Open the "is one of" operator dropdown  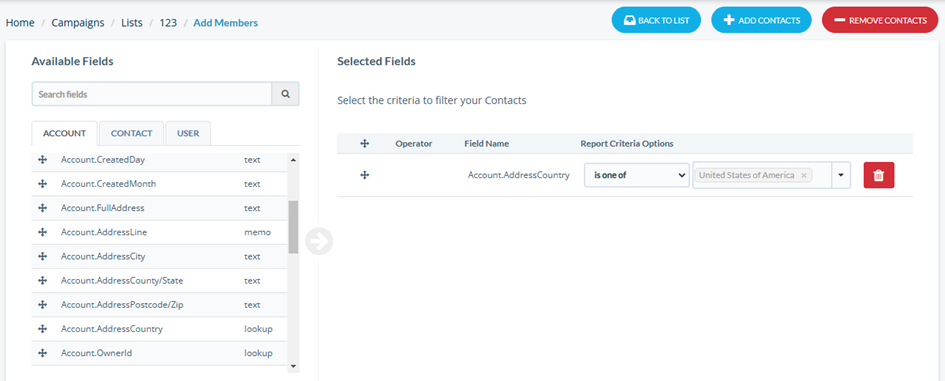pyautogui.click(x=637, y=175)
